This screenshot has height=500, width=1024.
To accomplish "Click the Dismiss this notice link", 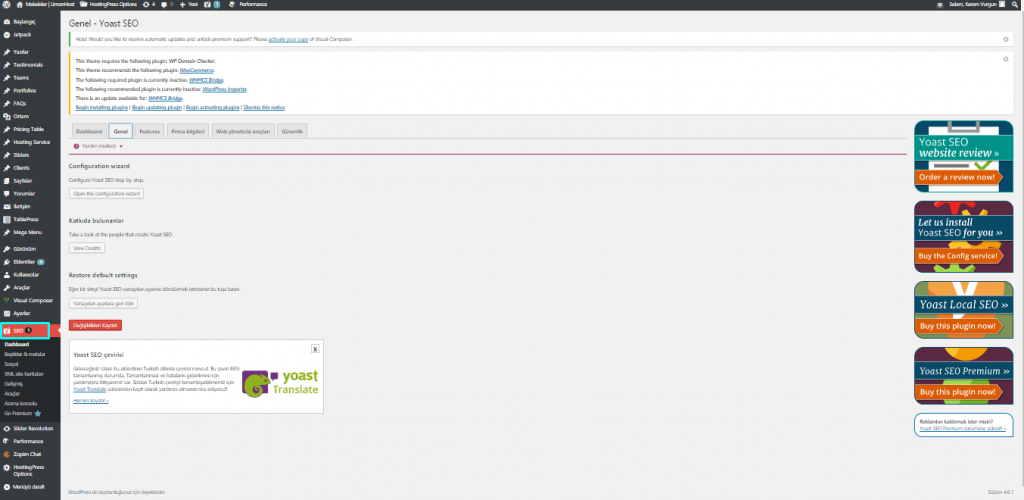I will click(x=264, y=107).
